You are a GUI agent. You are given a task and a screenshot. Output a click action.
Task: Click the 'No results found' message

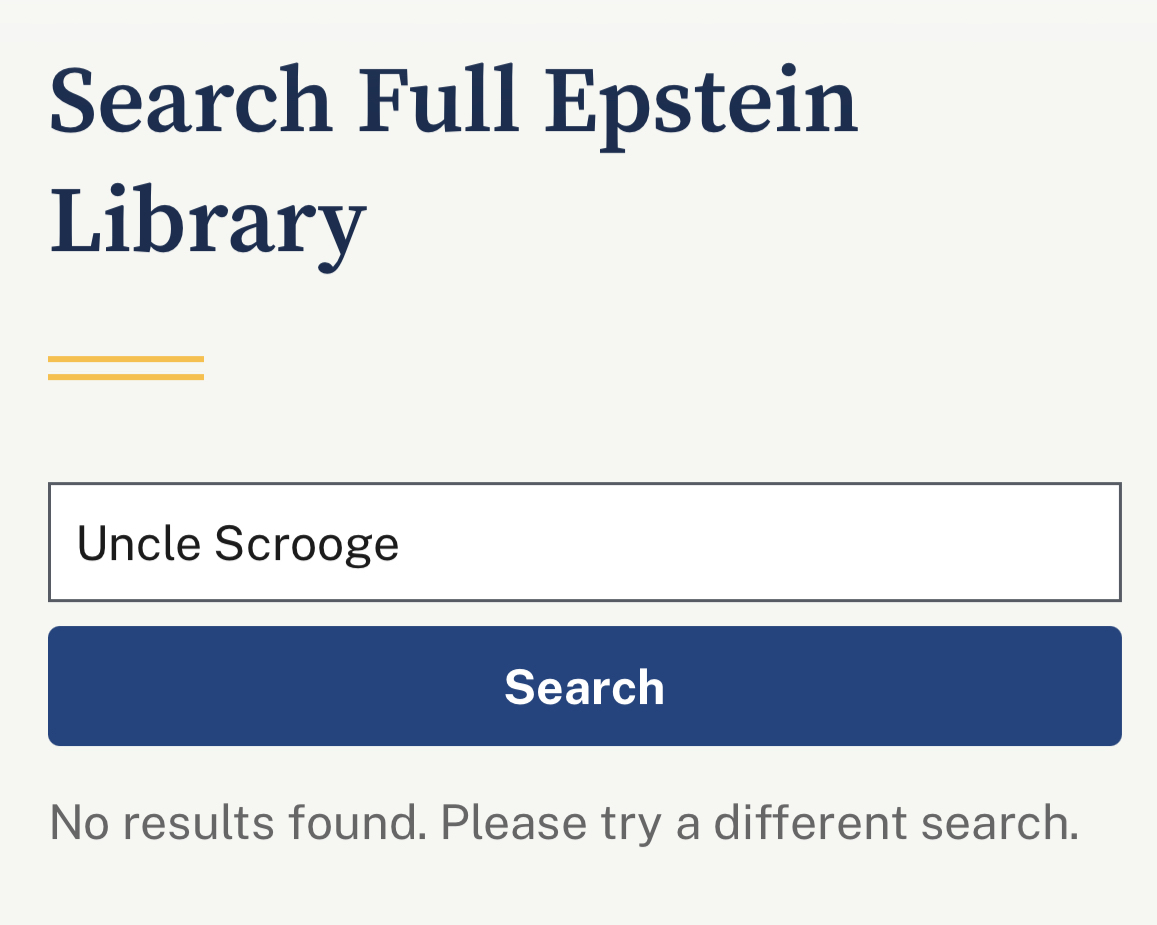(x=563, y=822)
